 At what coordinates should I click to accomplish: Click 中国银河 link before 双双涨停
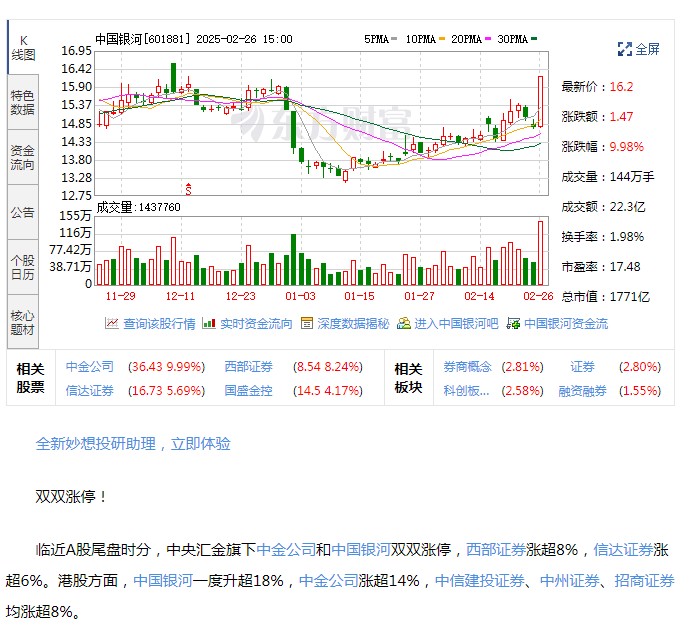(x=361, y=550)
